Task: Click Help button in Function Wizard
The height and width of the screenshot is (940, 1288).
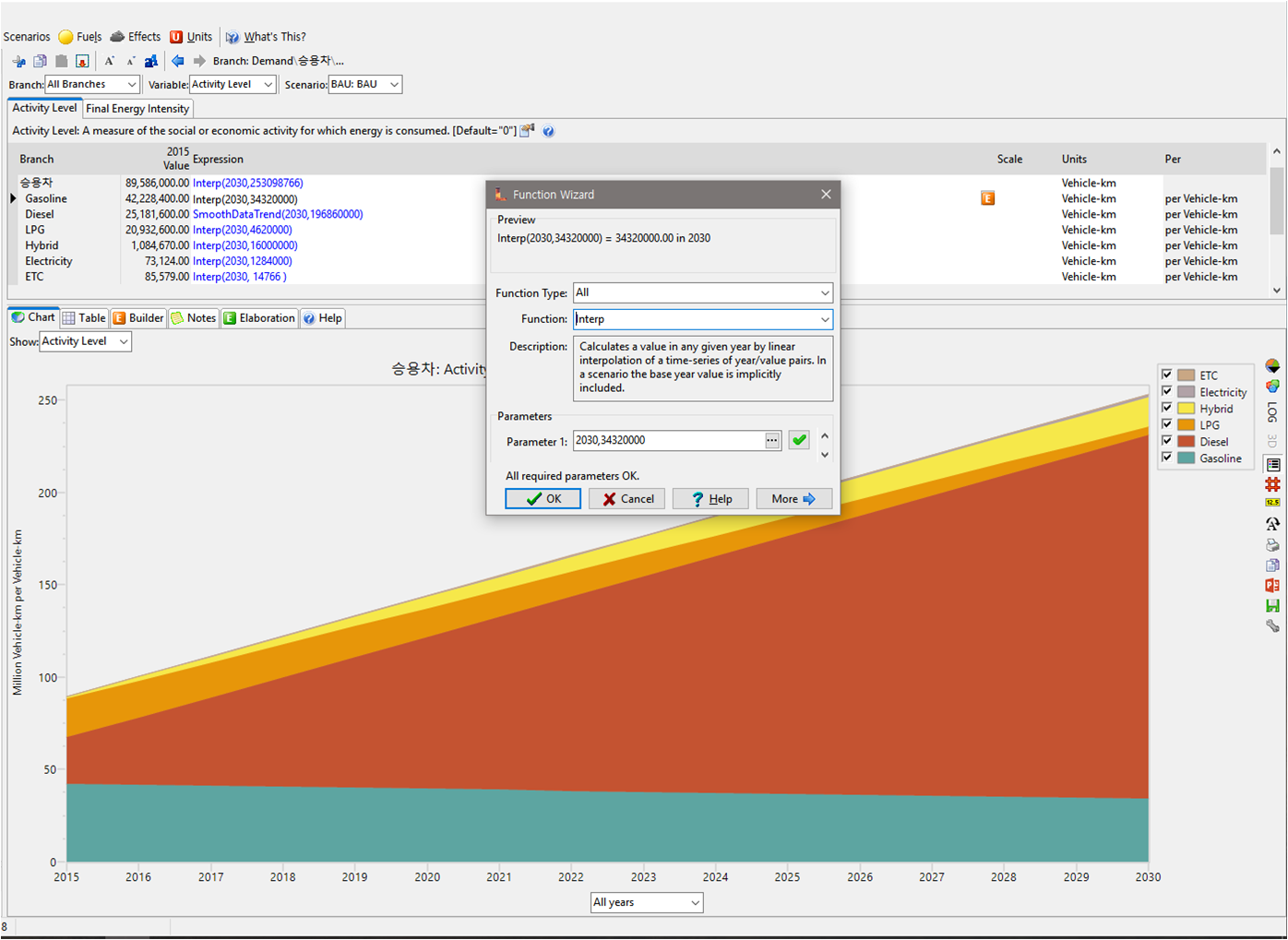Action: (x=710, y=499)
